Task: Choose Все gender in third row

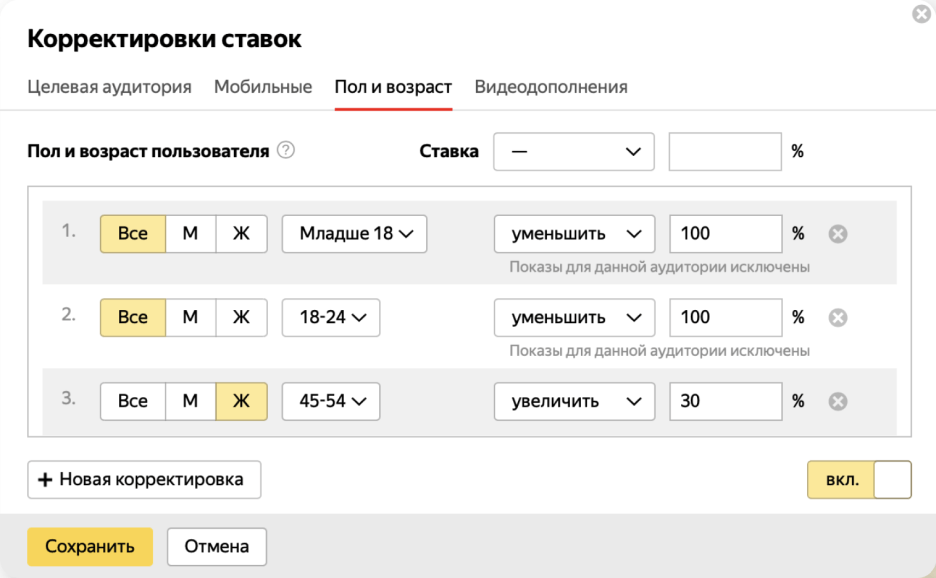Action: [x=132, y=402]
